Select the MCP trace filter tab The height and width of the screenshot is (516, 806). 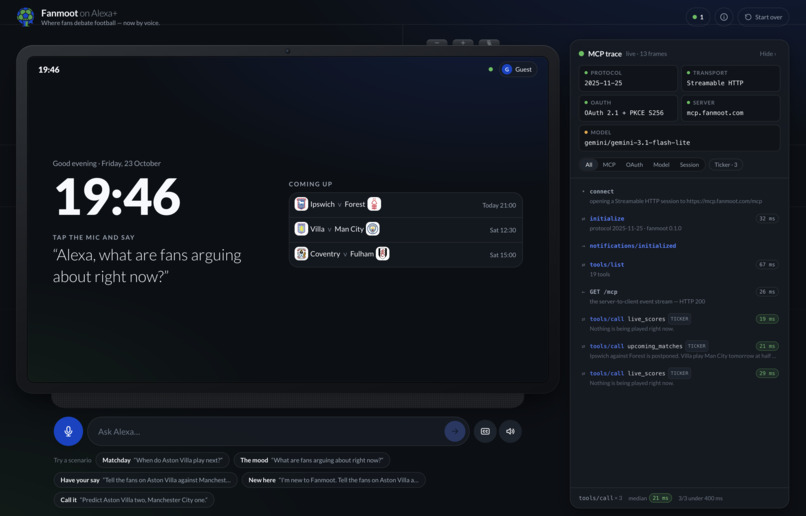(609, 164)
